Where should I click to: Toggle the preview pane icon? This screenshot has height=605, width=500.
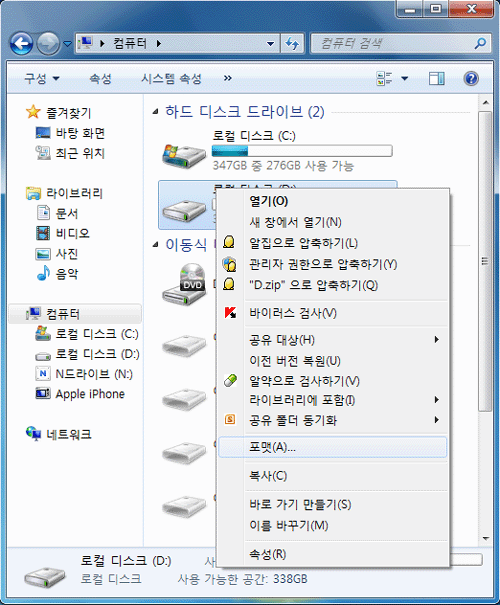436,79
